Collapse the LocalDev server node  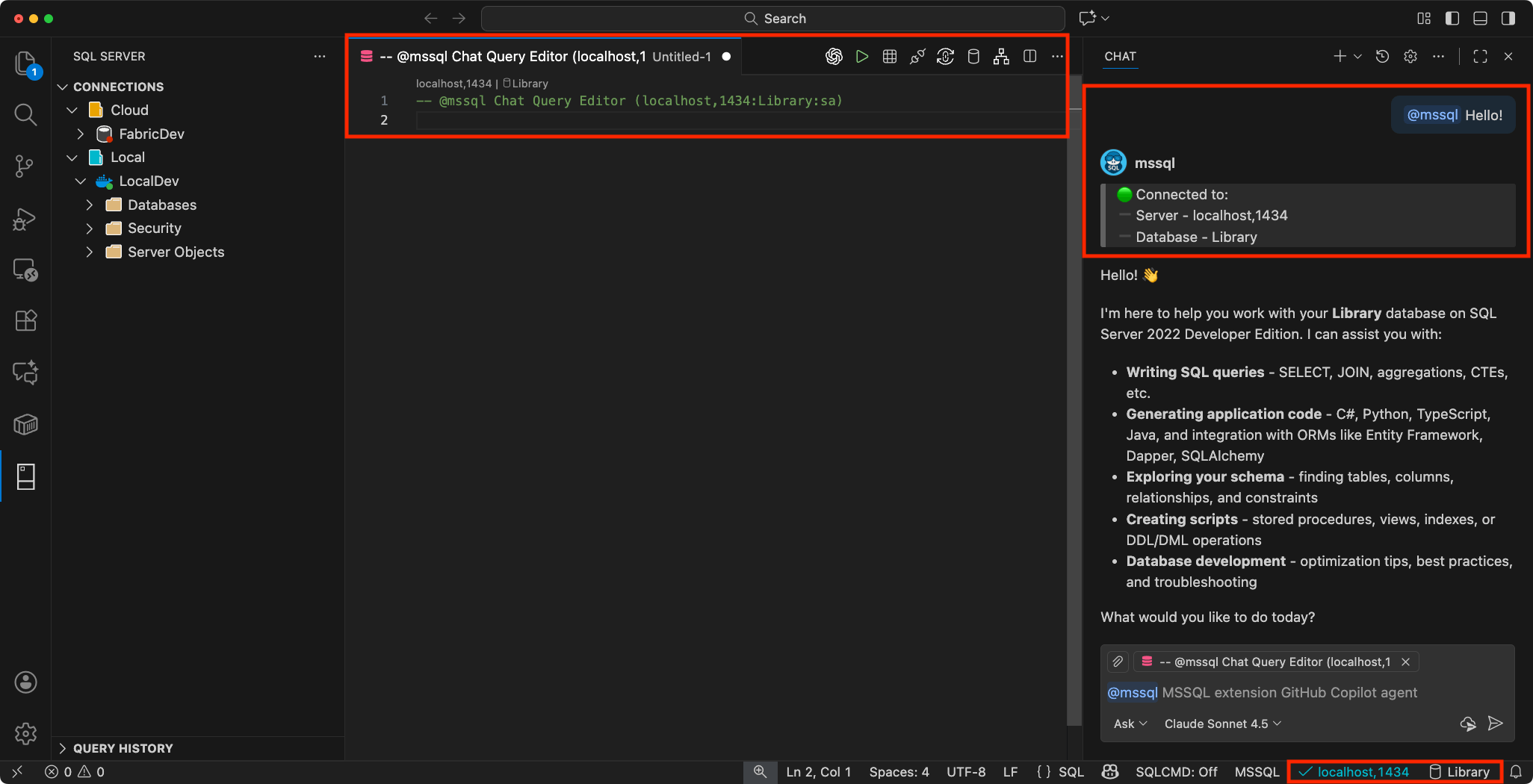point(81,181)
